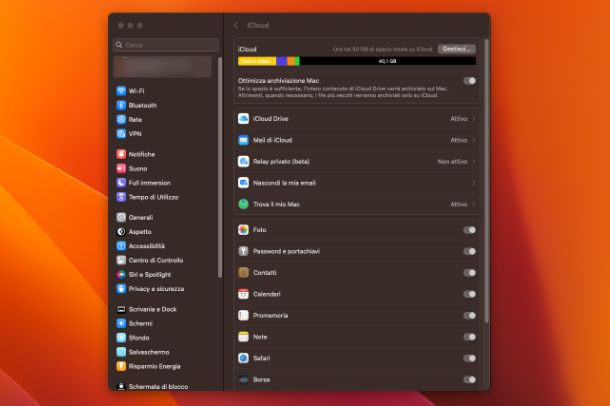Viewport: 610px width, 406px height.
Task: Click the Safari compass icon
Action: click(244, 358)
